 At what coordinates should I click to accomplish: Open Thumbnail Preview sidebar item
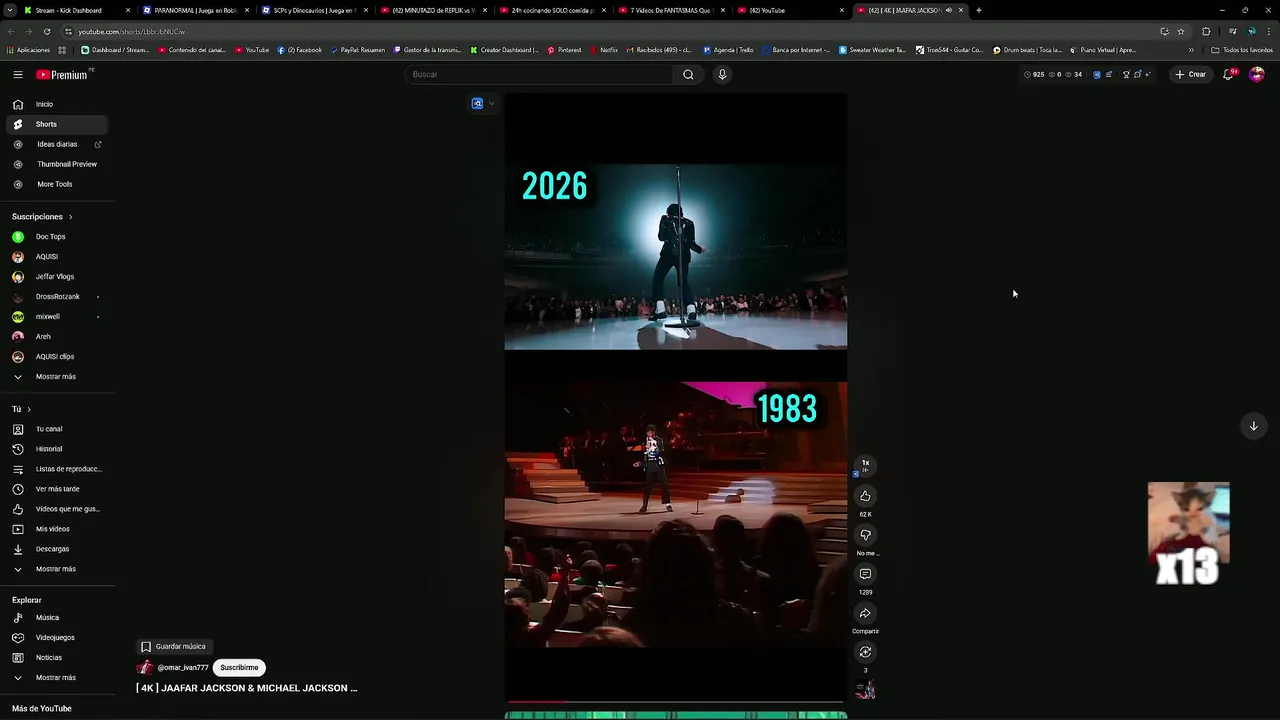point(58,164)
